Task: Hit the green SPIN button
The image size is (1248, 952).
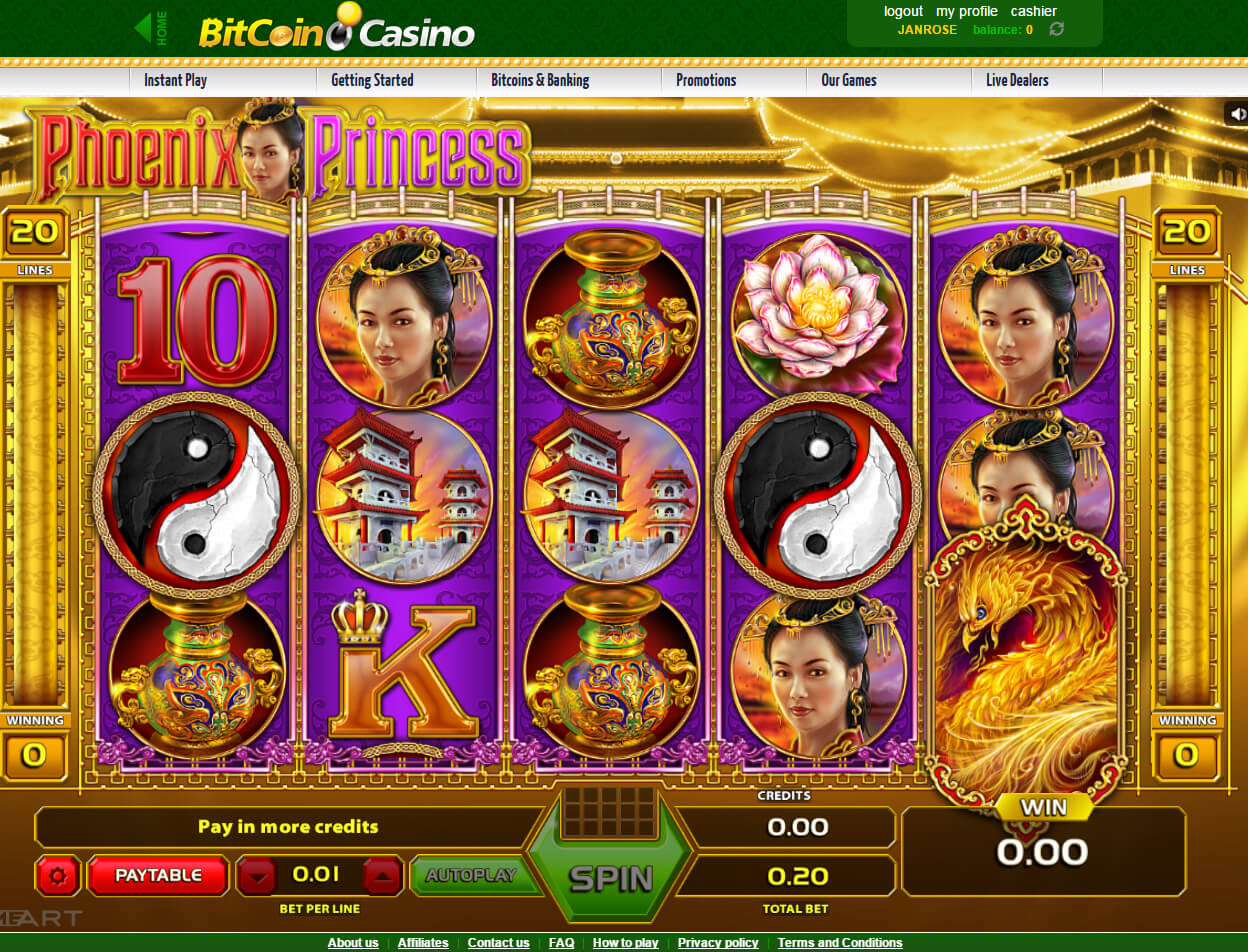Action: pos(611,877)
